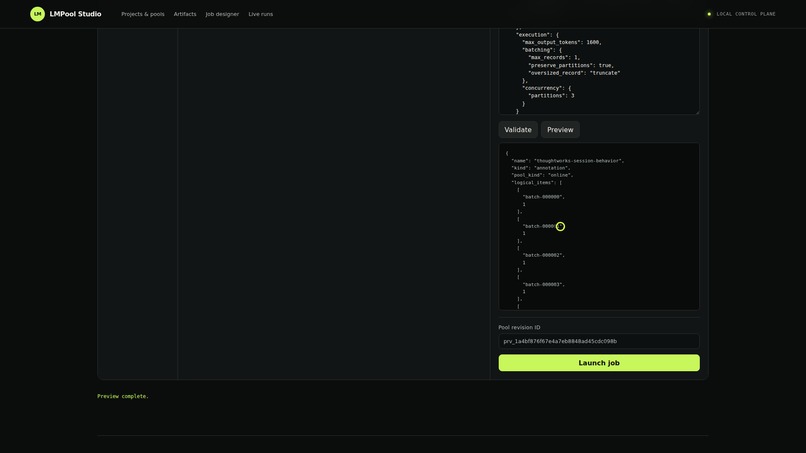The width and height of the screenshot is (806, 453).
Task: Click the "pool_kind": "online" preview line
Action: 542,175
